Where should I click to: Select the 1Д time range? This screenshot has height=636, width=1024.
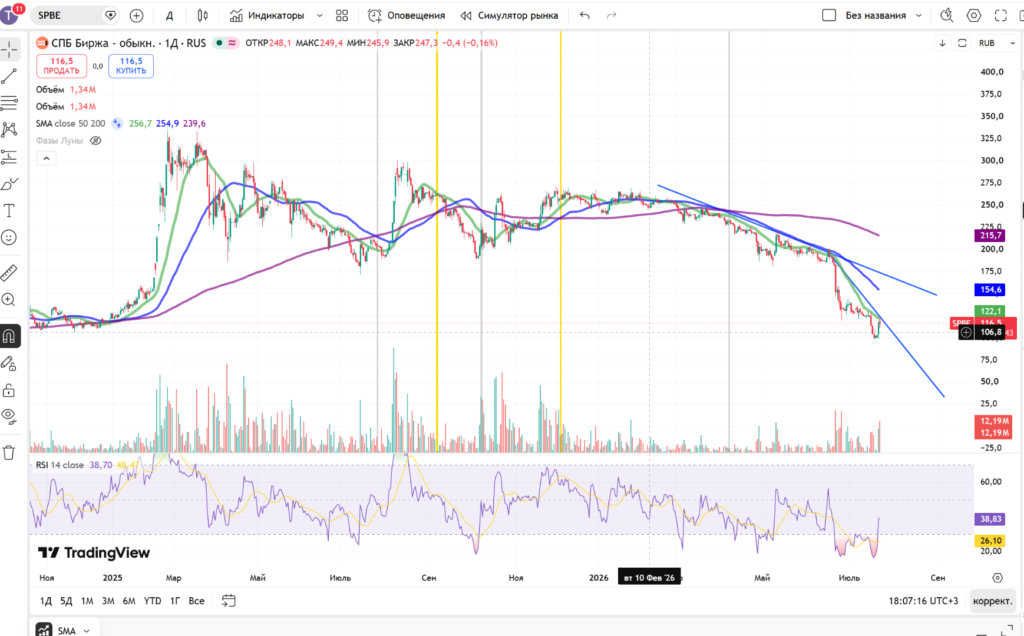(x=46, y=601)
